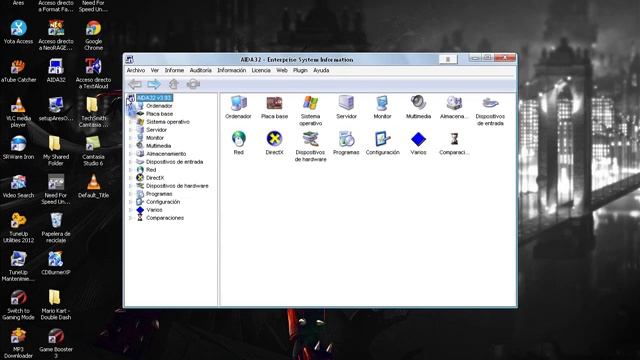The width and height of the screenshot is (640, 360).
Task: Expand the Servidor tree node
Action: (x=131, y=130)
